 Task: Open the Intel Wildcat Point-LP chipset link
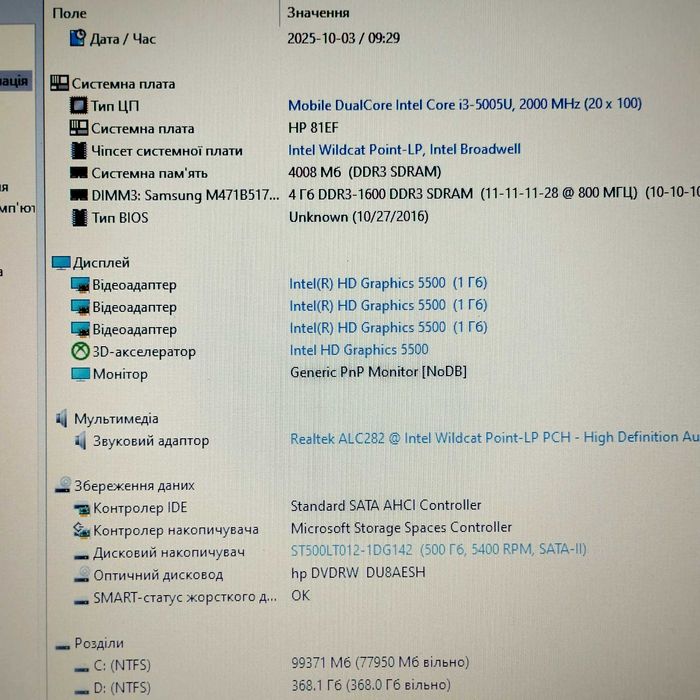404,150
